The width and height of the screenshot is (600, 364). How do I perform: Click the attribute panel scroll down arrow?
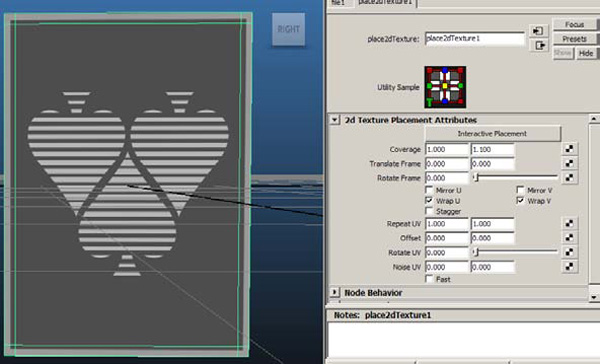click(593, 297)
